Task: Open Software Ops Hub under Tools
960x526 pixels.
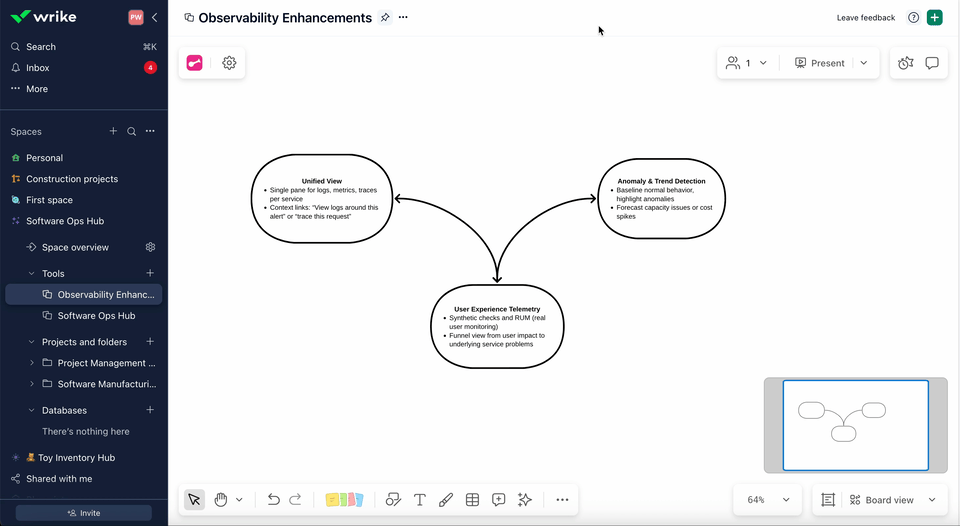Action: pyautogui.click(x=96, y=316)
